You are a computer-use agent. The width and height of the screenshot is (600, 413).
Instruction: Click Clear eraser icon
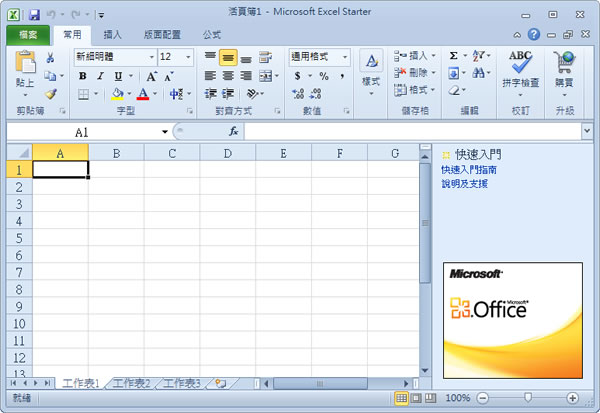point(454,90)
